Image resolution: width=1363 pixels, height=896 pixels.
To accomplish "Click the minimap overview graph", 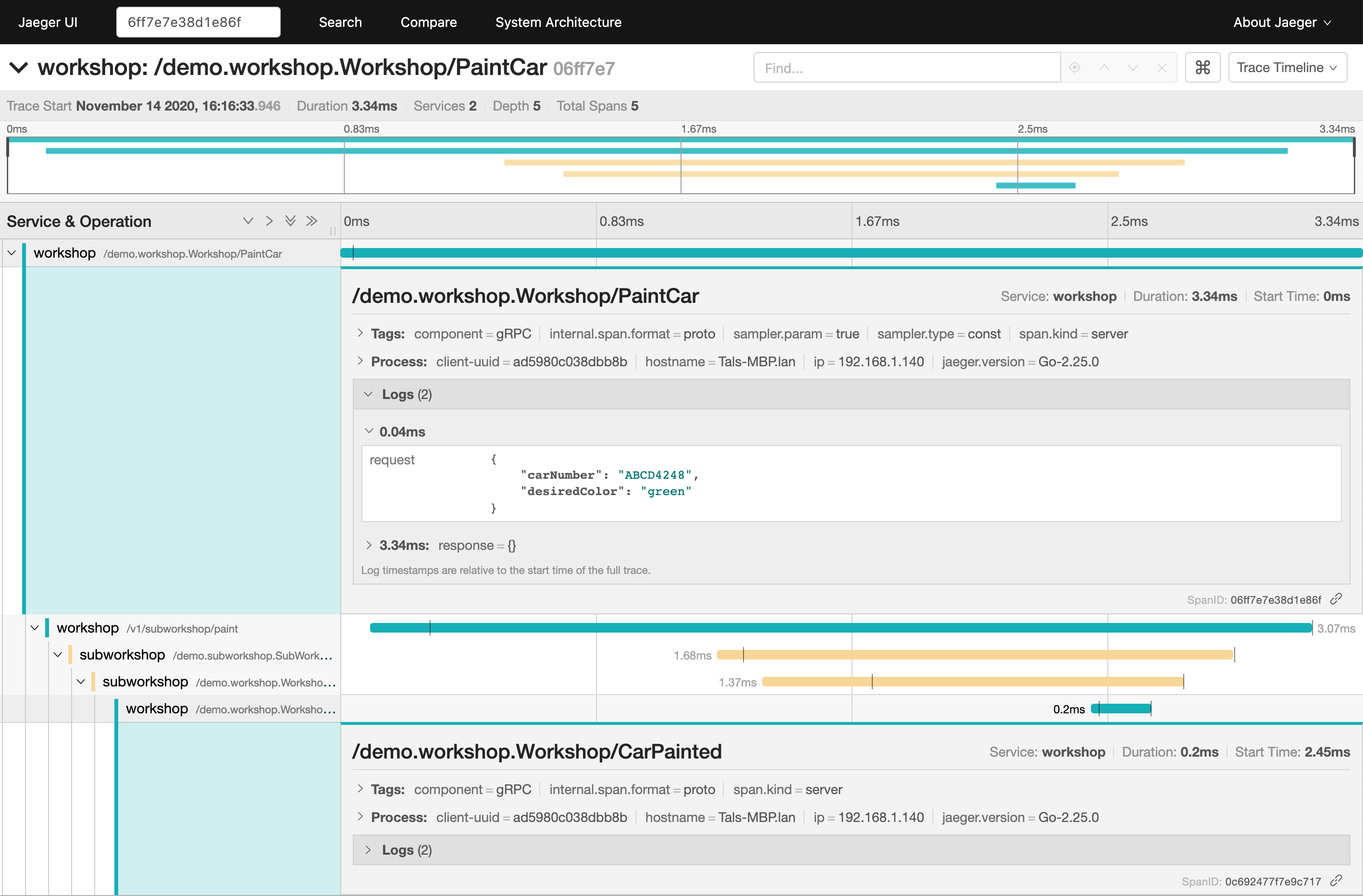I will pos(681,165).
